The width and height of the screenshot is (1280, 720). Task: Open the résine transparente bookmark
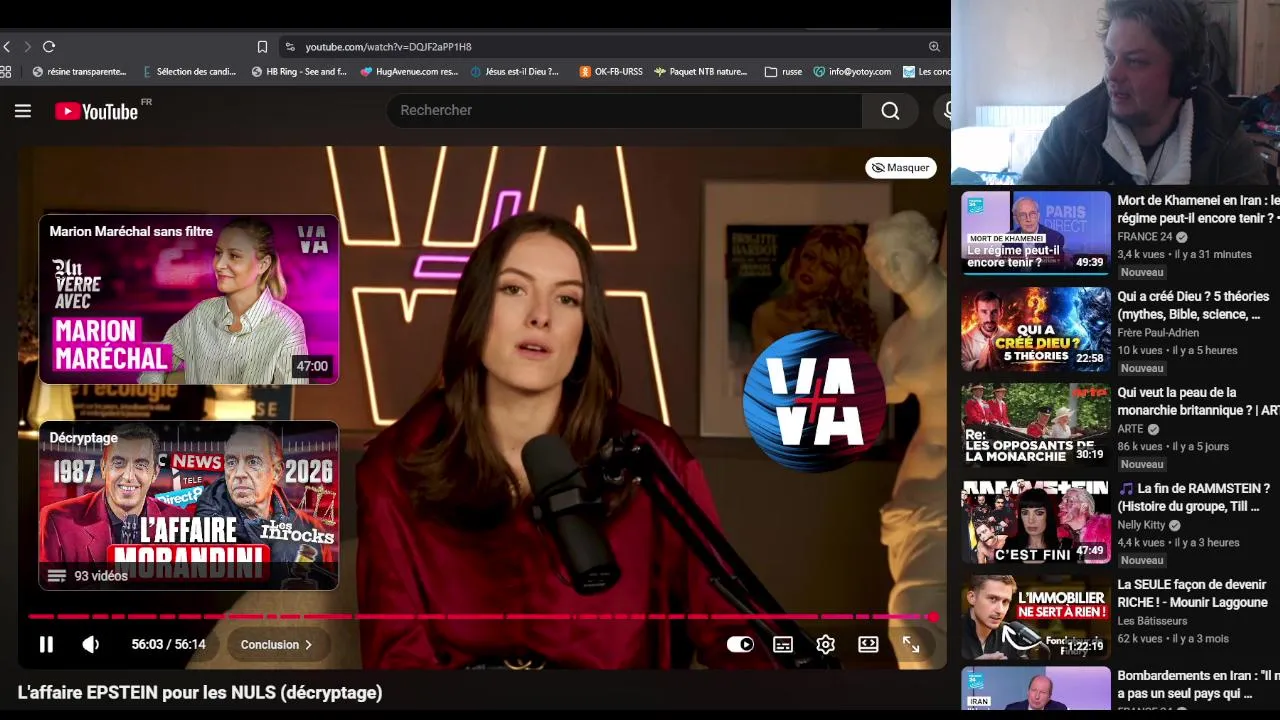[79, 72]
